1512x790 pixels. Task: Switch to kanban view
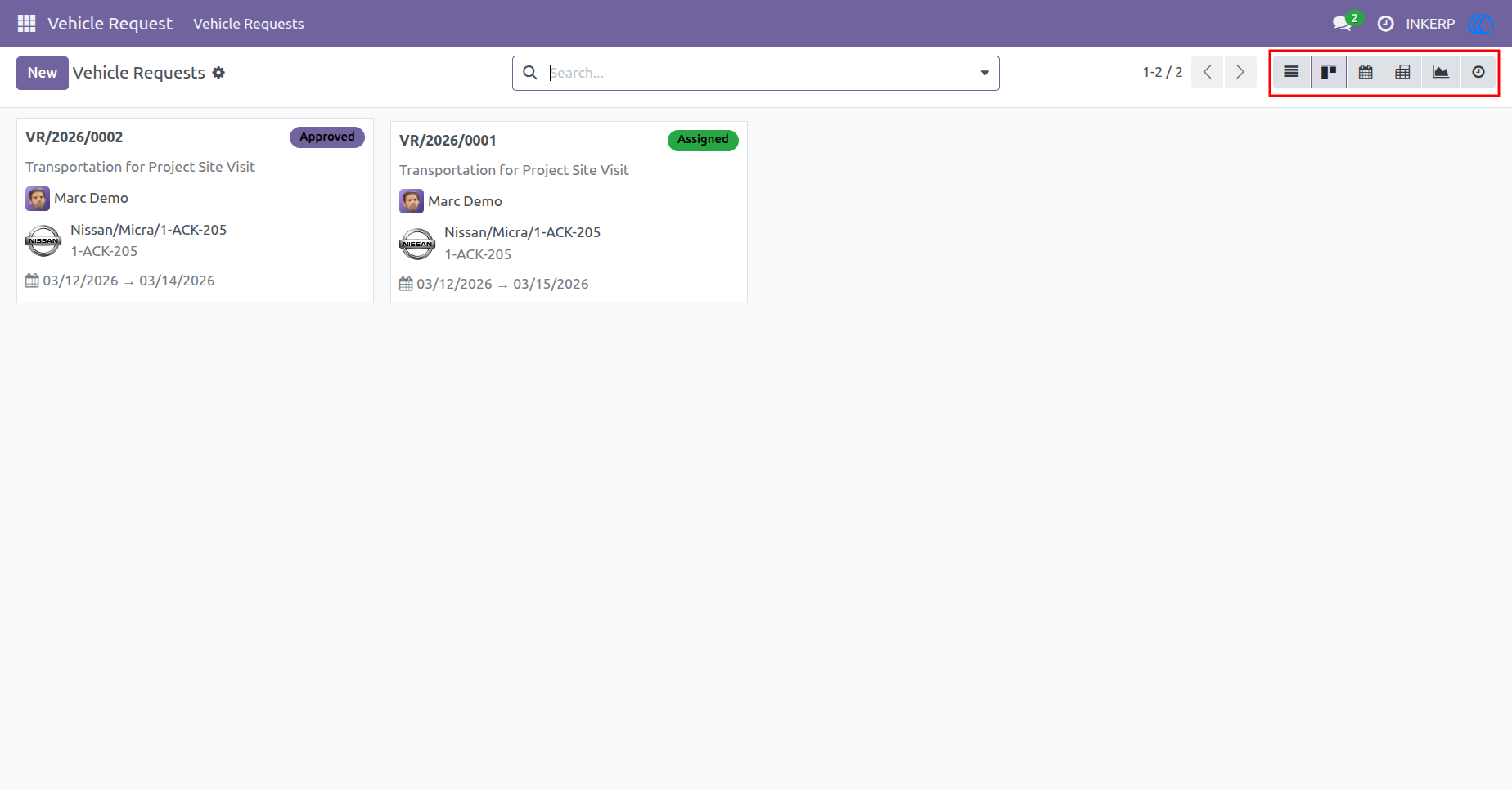(x=1329, y=73)
